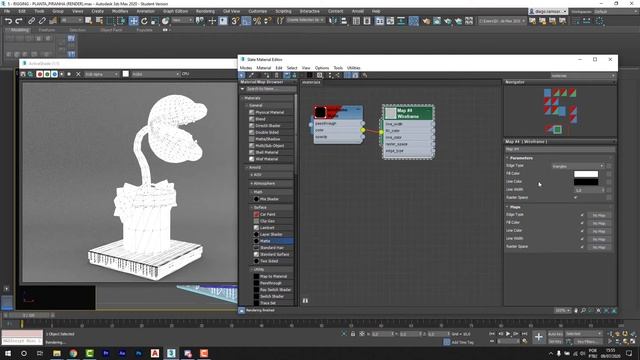
Task: Click the zoom magnifier icon at Slate editor bottom
Action: pyautogui.click(x=583, y=311)
